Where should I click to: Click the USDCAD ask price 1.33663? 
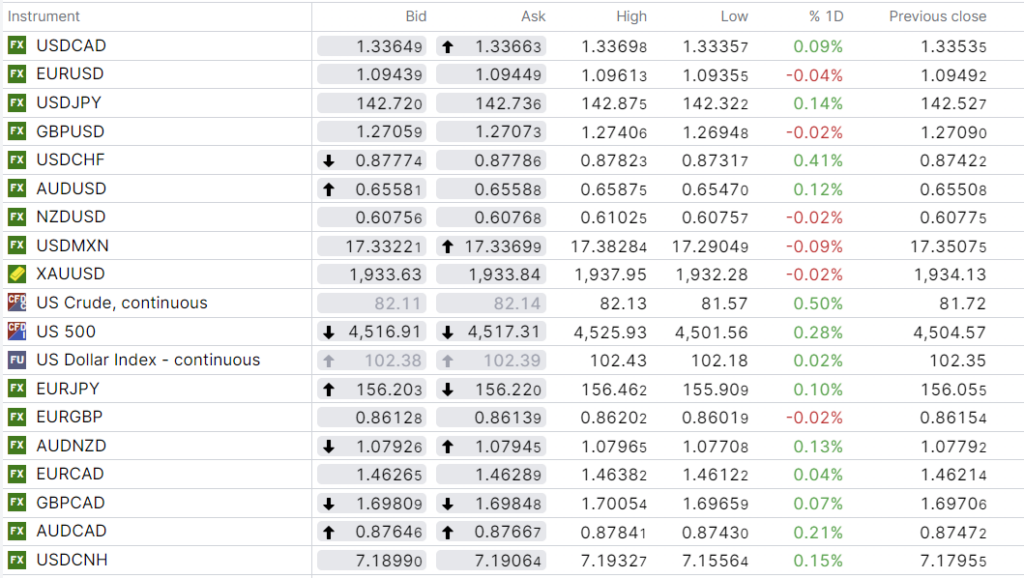pyautogui.click(x=508, y=46)
